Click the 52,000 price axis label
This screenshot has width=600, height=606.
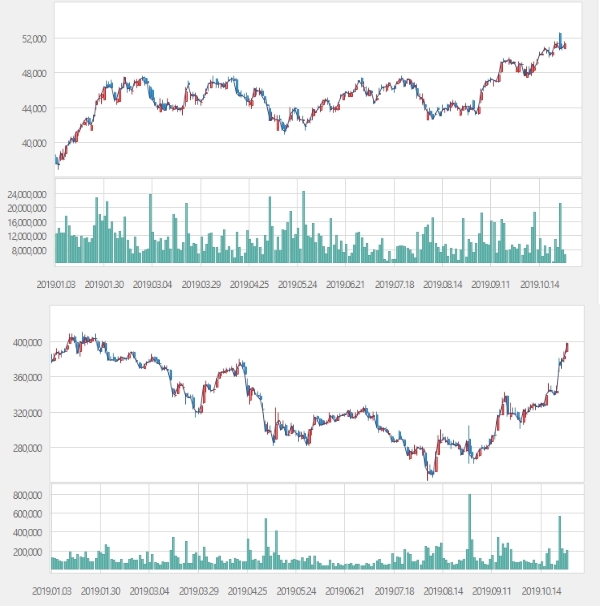click(x=33, y=39)
